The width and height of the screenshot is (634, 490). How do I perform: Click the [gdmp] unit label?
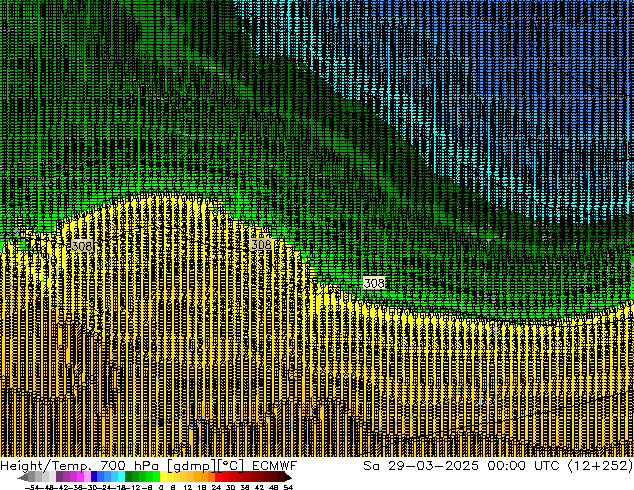191,466
